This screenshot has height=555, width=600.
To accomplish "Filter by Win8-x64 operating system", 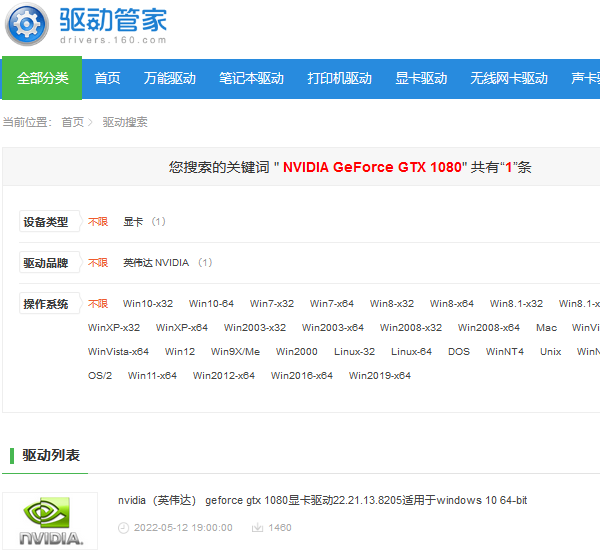I will 452,304.
